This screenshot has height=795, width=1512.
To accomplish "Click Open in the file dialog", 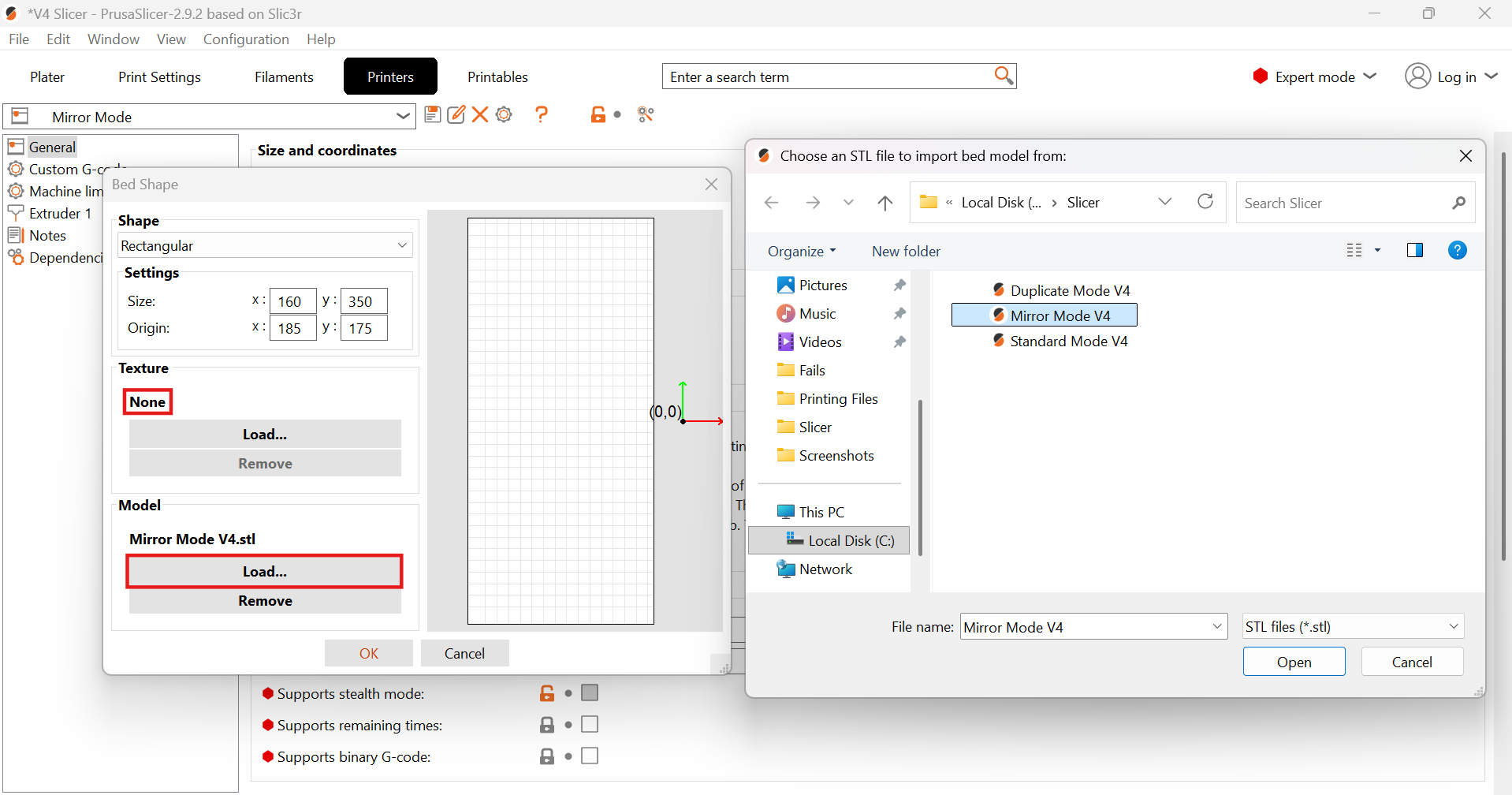I will [x=1294, y=662].
